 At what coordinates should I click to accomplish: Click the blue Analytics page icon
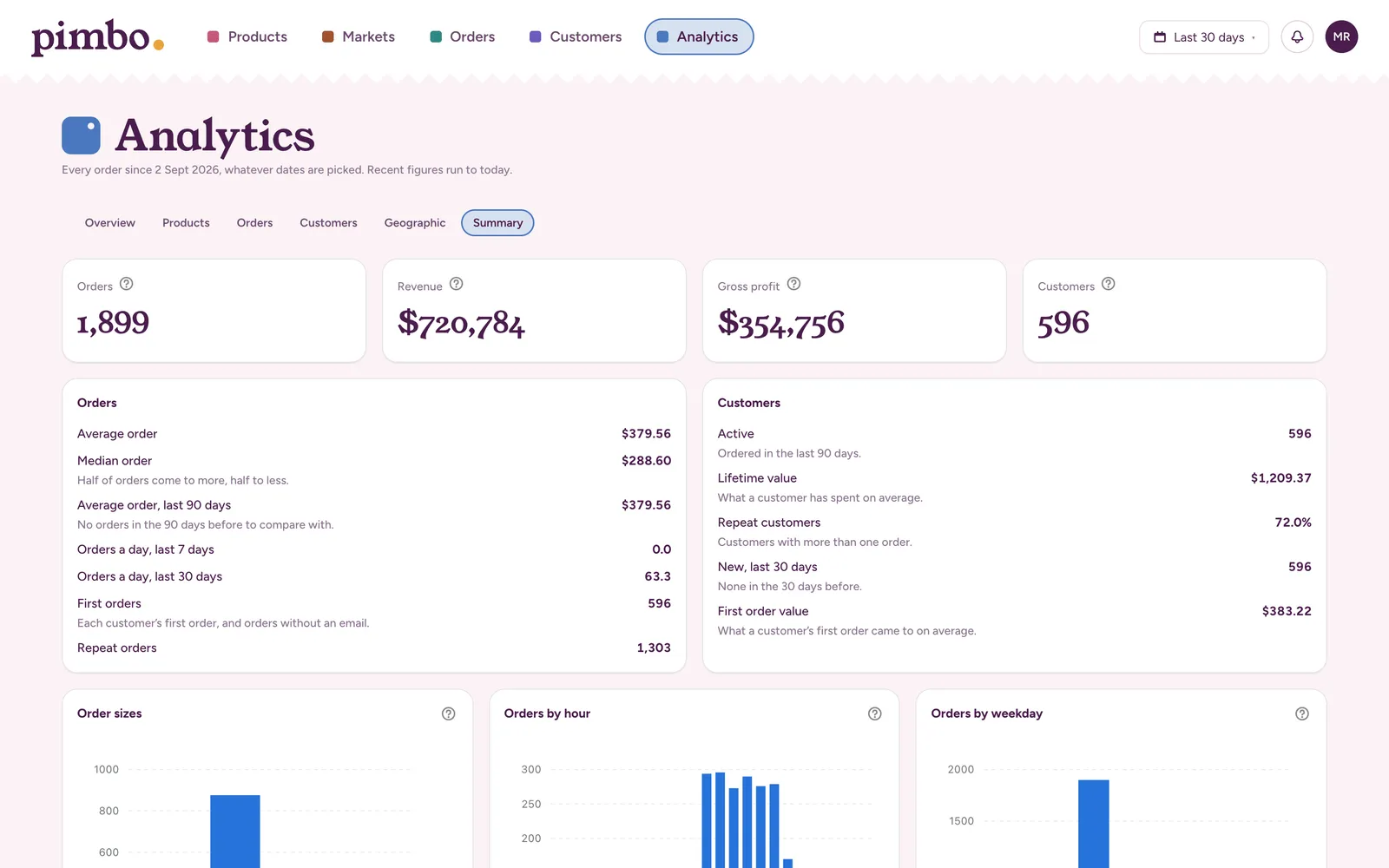(81, 135)
